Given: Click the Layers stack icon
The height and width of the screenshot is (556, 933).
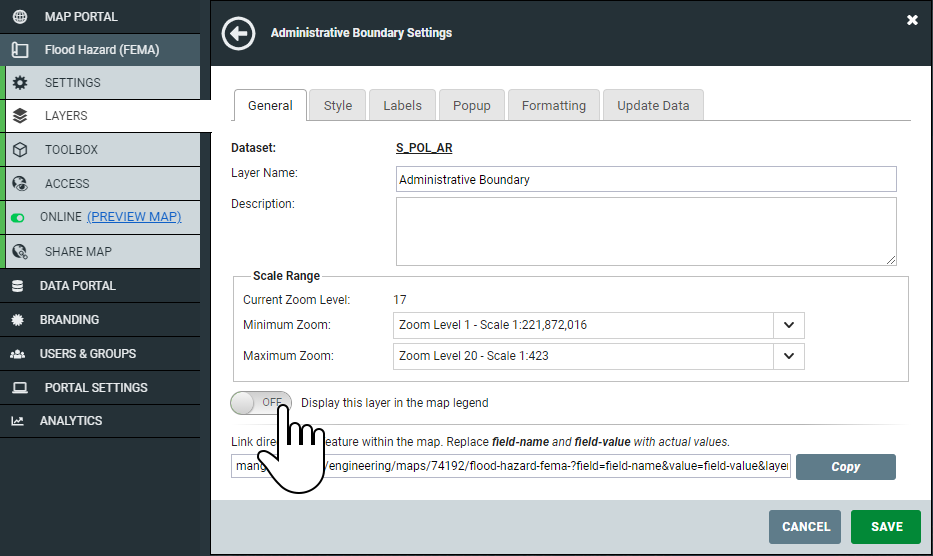Looking at the screenshot, I should [20, 116].
